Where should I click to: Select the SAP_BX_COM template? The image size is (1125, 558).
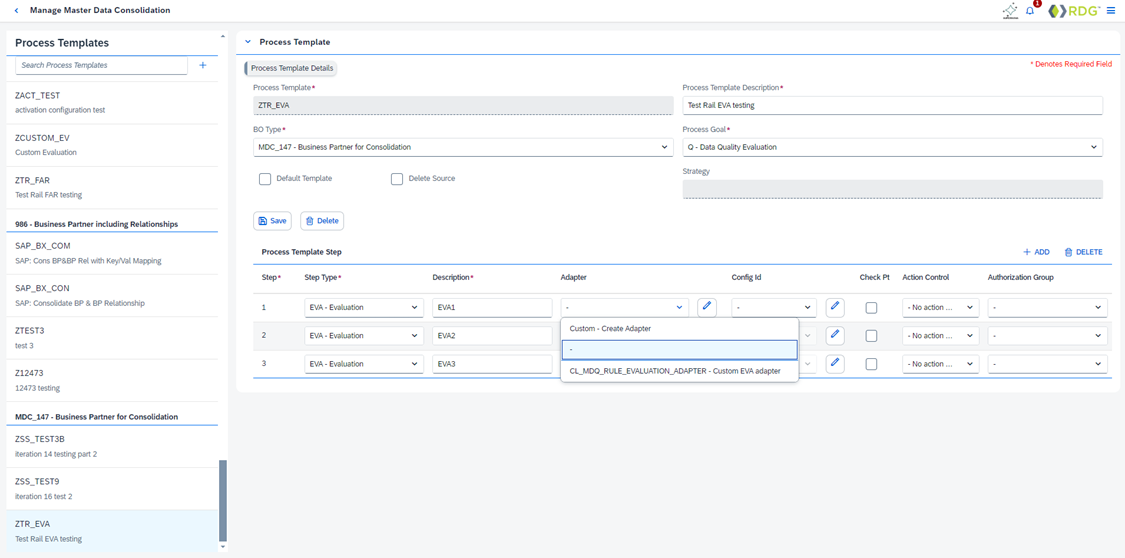(x=112, y=253)
